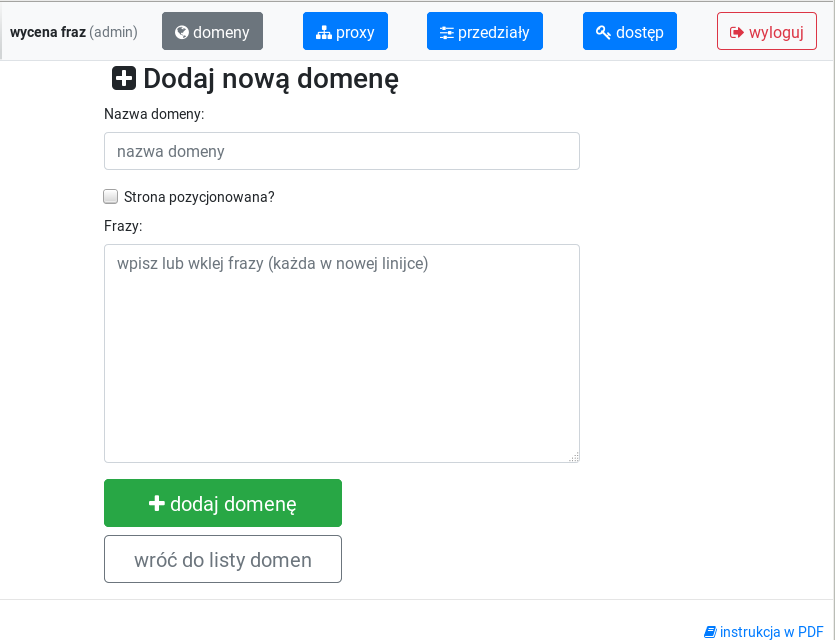Viewport: 835px width, 640px height.
Task: Click the key icon on dostęp button
Action: (603, 32)
